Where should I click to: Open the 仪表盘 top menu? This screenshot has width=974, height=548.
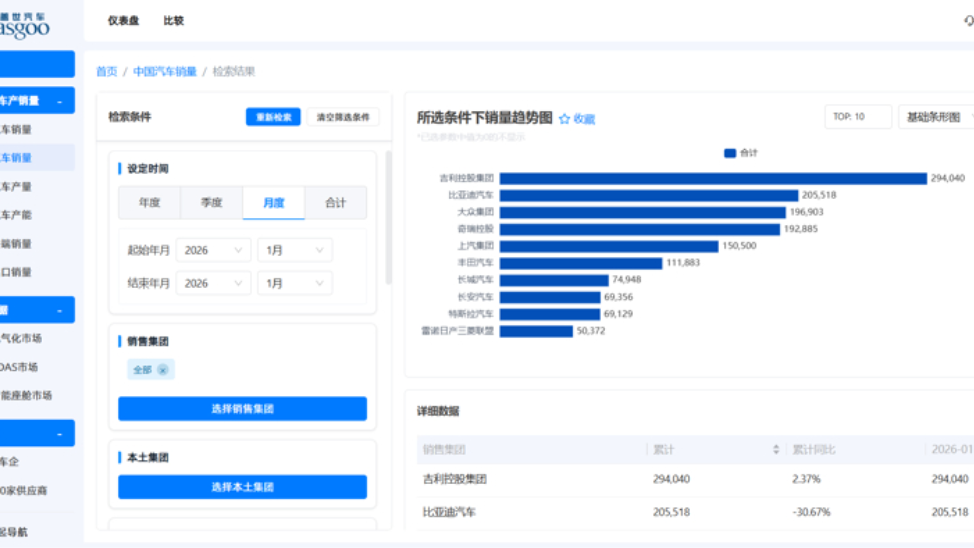click(x=123, y=21)
